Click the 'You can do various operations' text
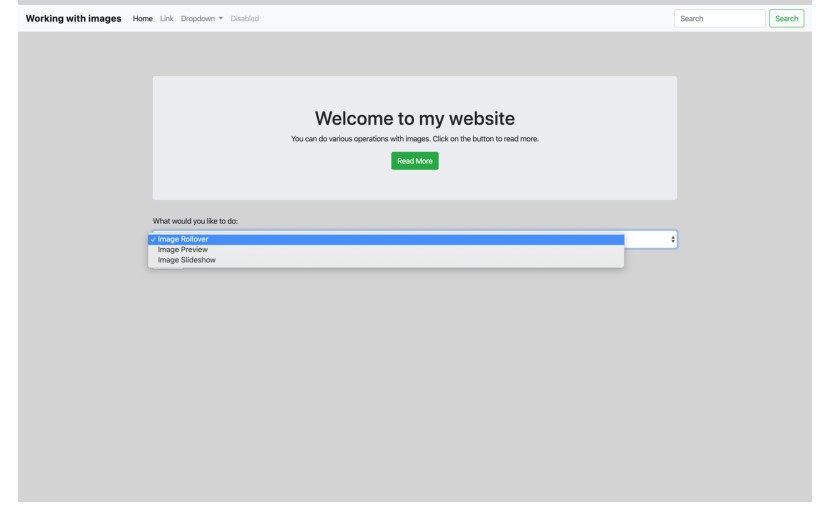The width and height of the screenshot is (834, 520). coord(415,139)
